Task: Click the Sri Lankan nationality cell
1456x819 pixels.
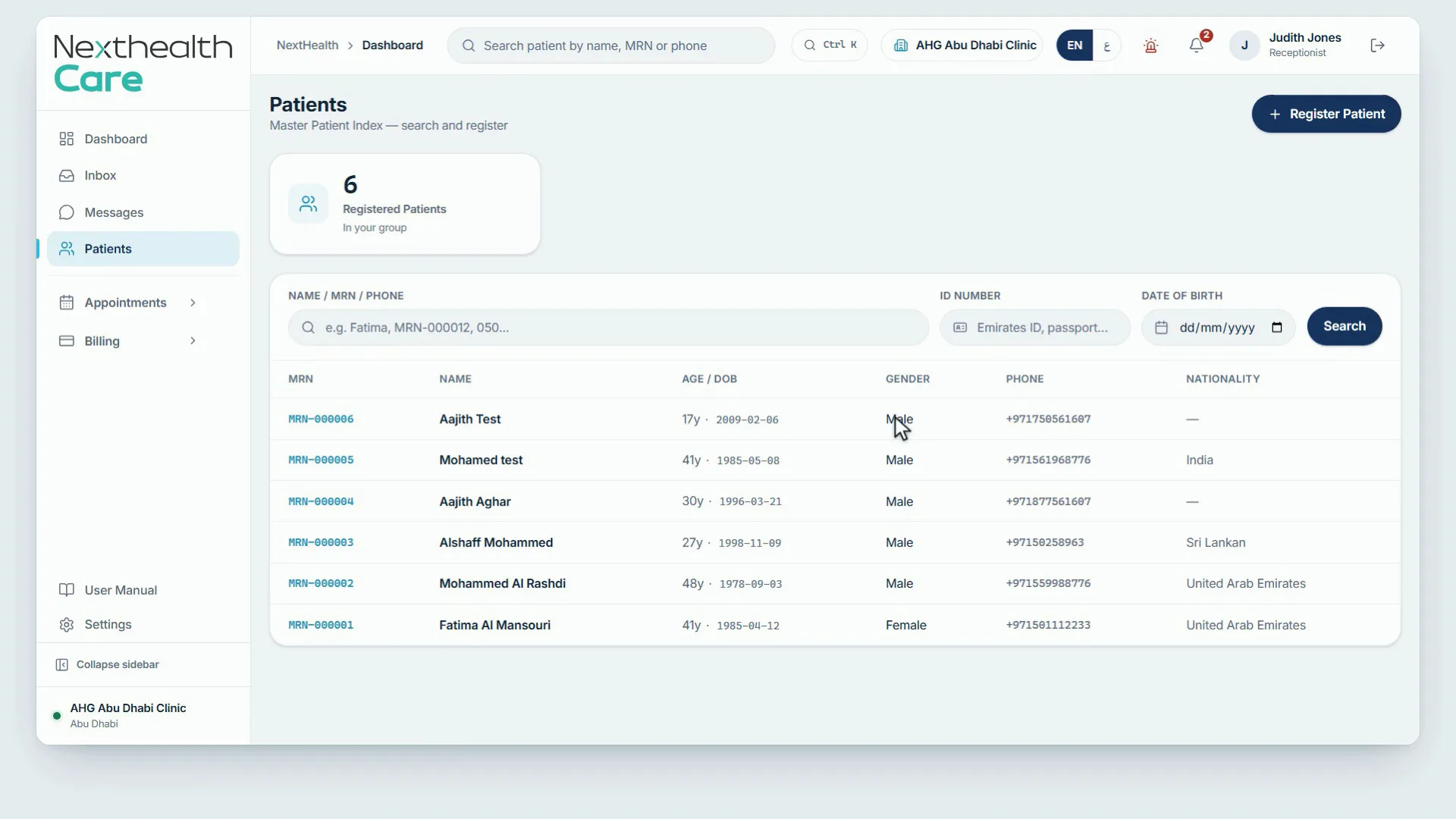Action: coord(1216,543)
